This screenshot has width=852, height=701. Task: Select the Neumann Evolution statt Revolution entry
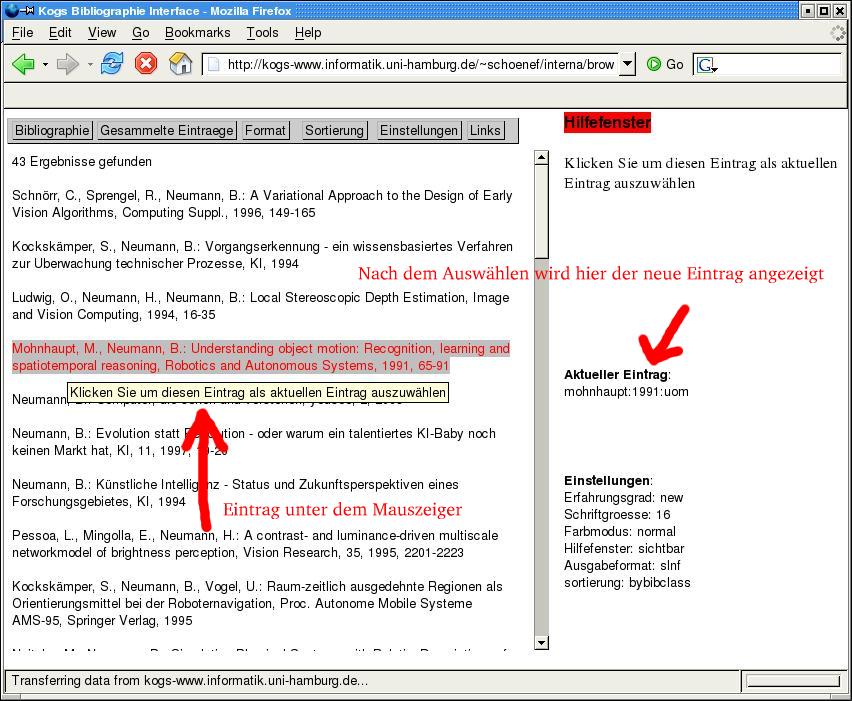click(254, 442)
